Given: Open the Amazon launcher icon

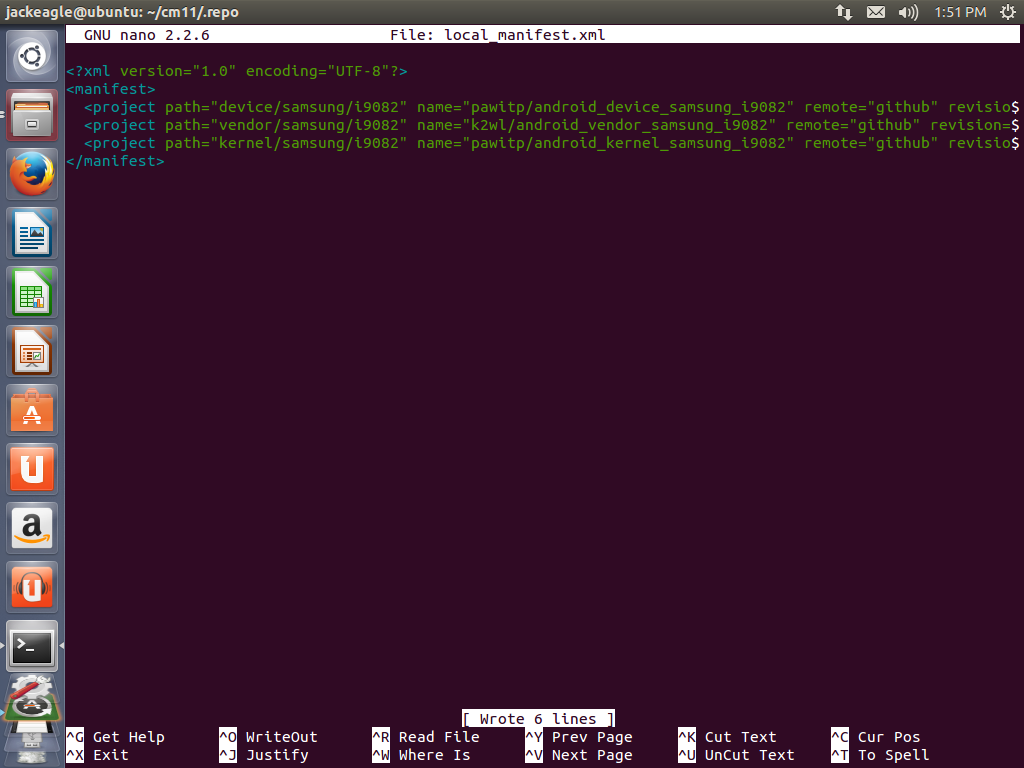Looking at the screenshot, I should click(x=32, y=528).
